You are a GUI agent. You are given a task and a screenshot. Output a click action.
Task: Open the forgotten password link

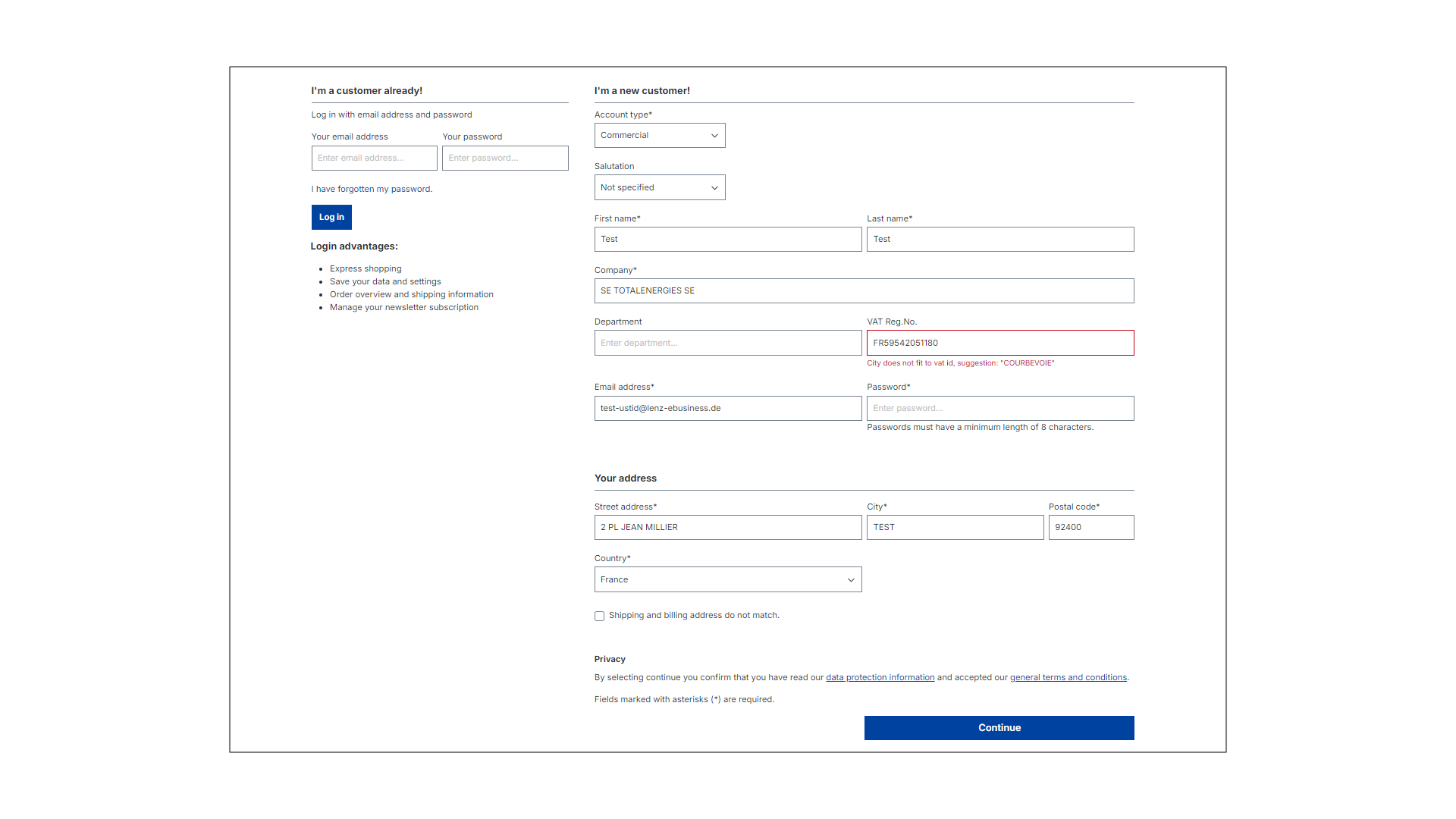tap(372, 189)
